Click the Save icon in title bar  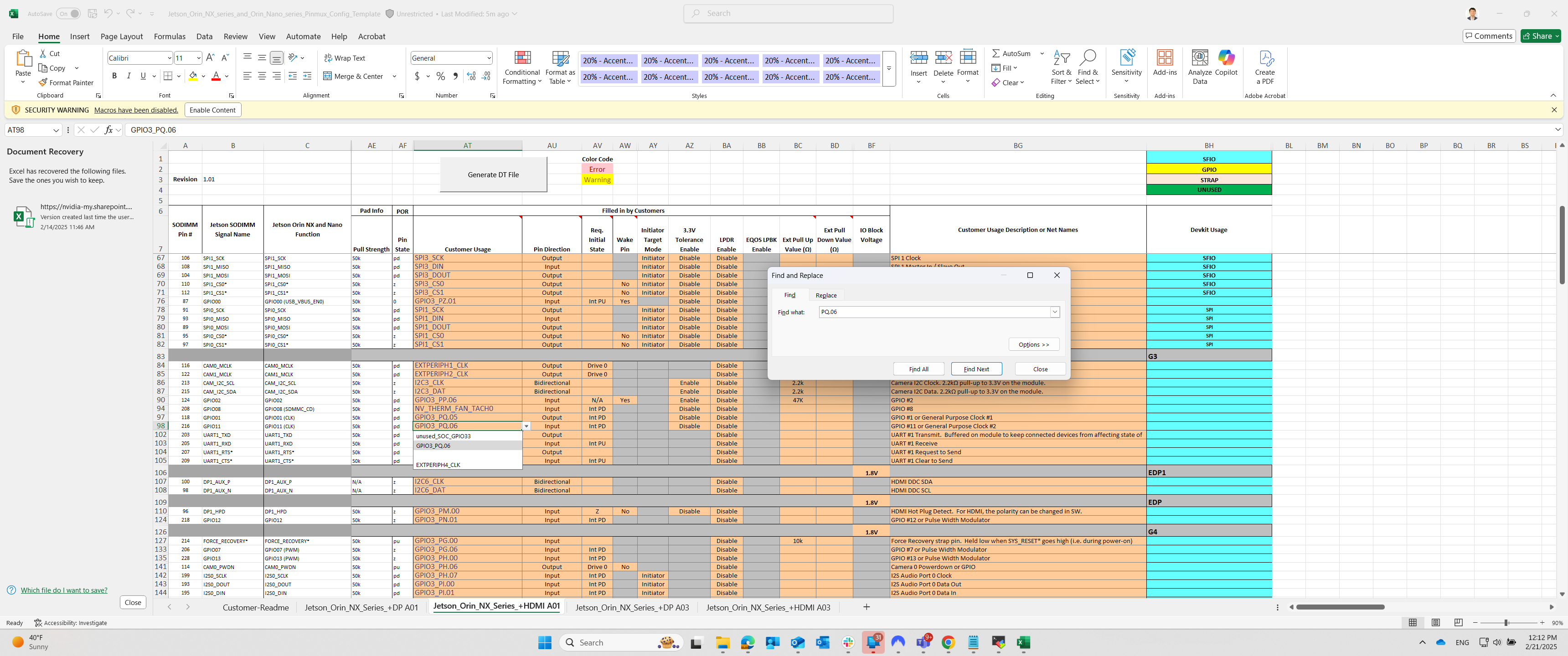(93, 13)
